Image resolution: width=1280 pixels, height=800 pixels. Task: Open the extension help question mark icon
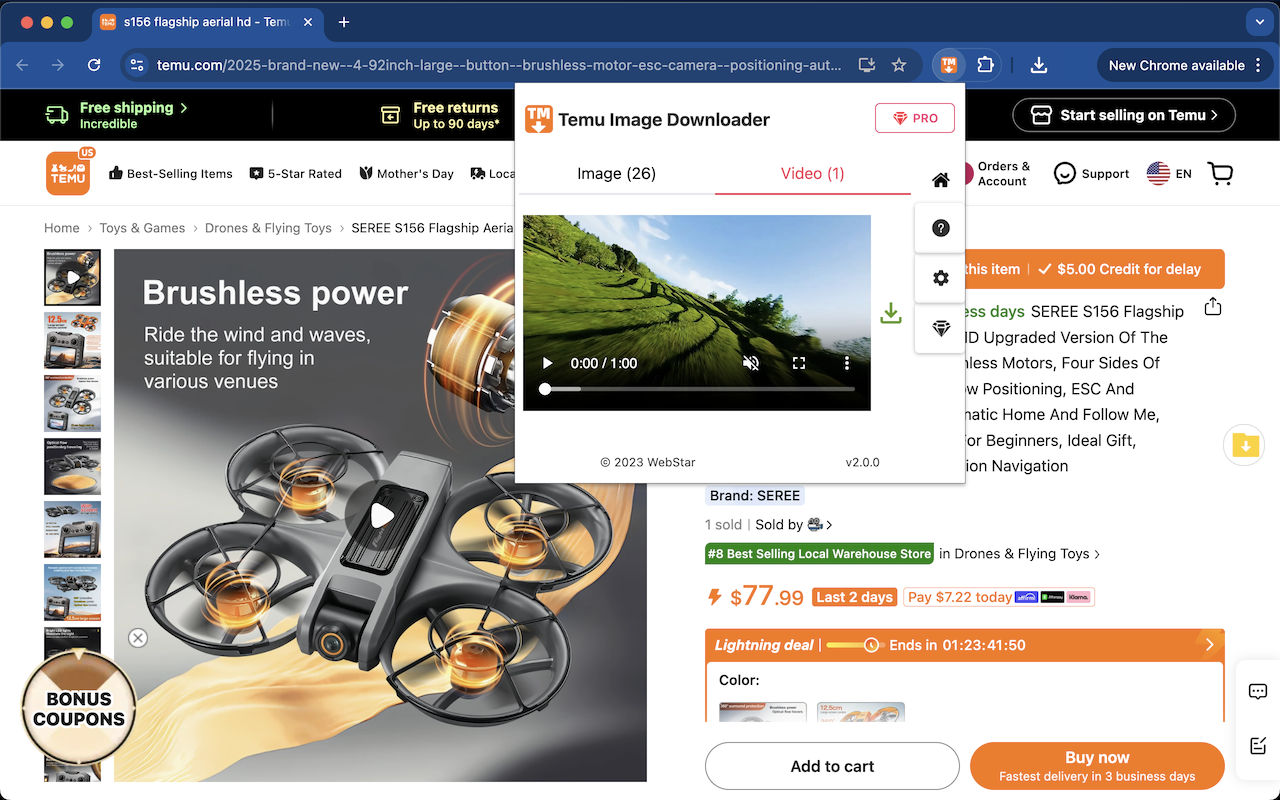[x=940, y=227]
